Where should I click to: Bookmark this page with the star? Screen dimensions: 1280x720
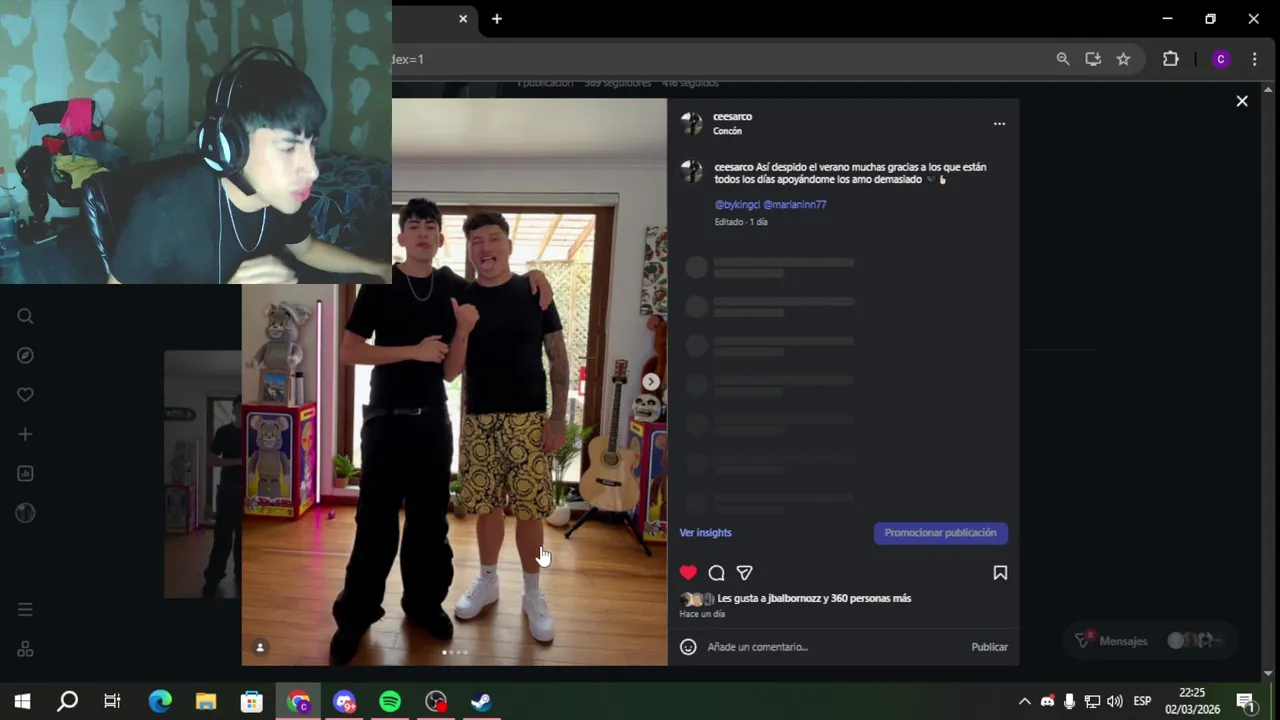tap(1123, 59)
